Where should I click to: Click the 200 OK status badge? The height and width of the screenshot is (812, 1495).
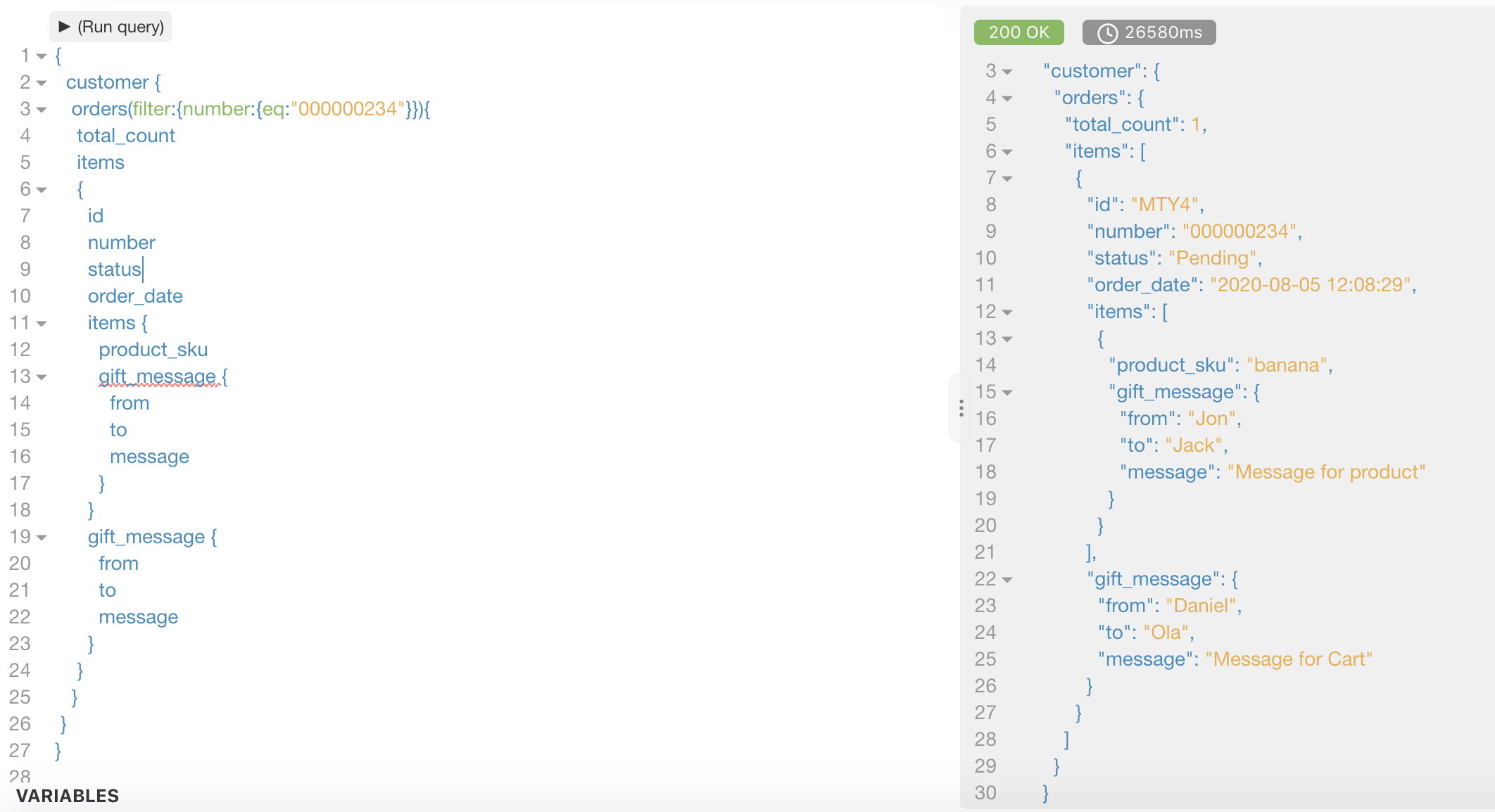point(1018,32)
